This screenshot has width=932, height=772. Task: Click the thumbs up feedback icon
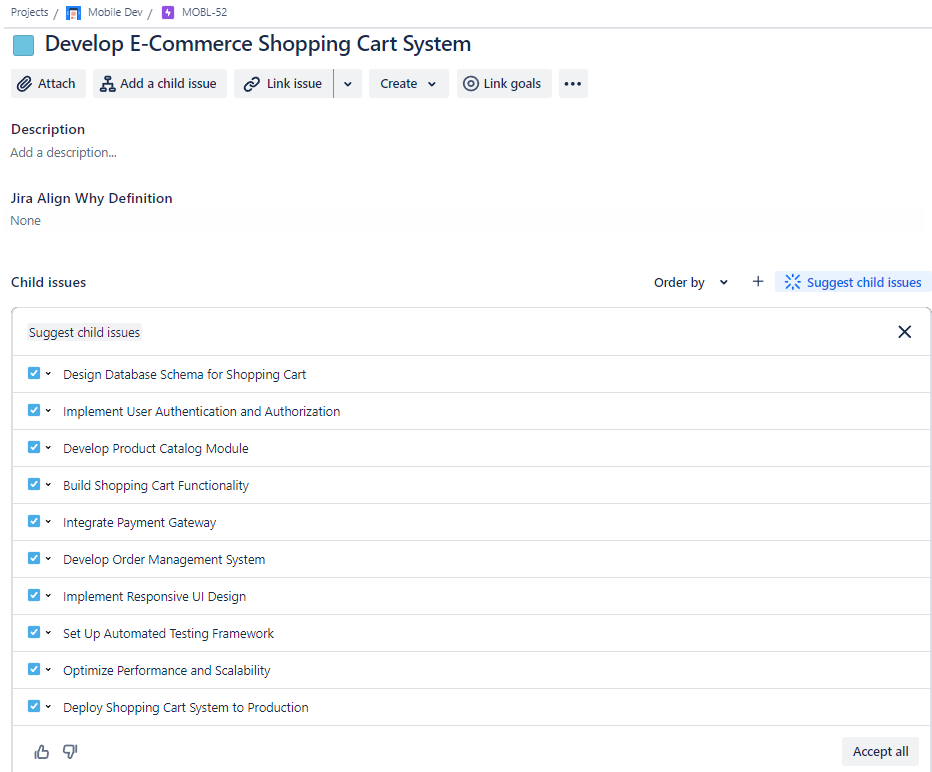42,752
